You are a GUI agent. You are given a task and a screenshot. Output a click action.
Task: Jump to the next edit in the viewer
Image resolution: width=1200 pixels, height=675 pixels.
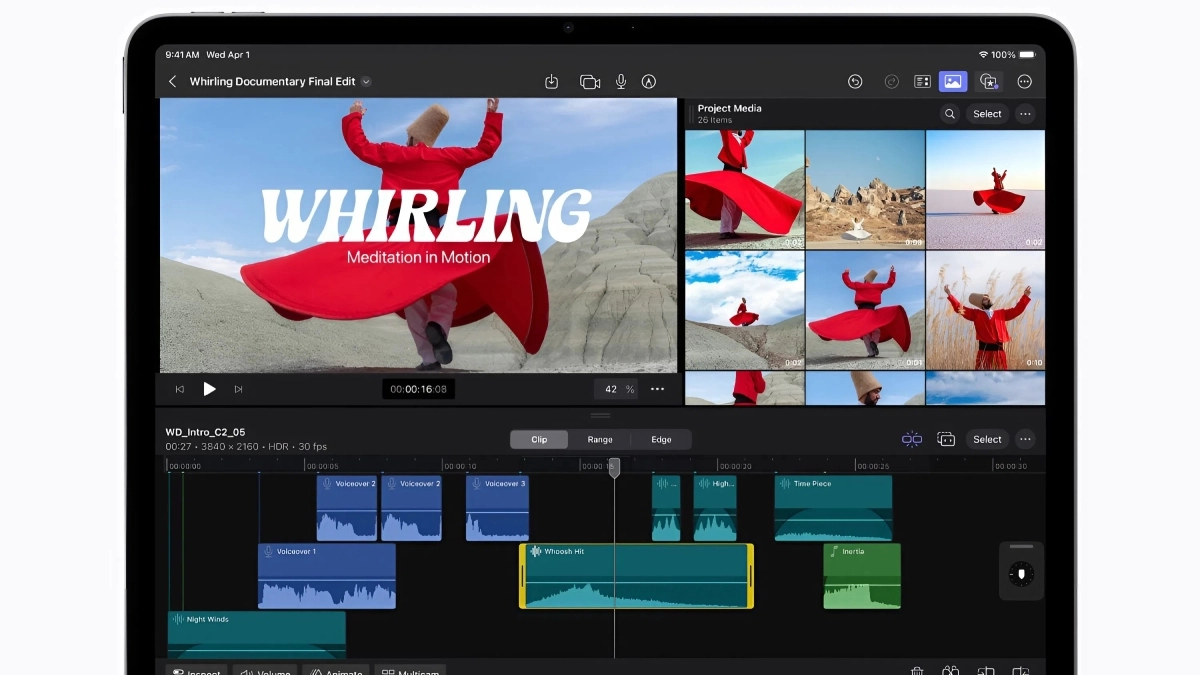click(238, 389)
